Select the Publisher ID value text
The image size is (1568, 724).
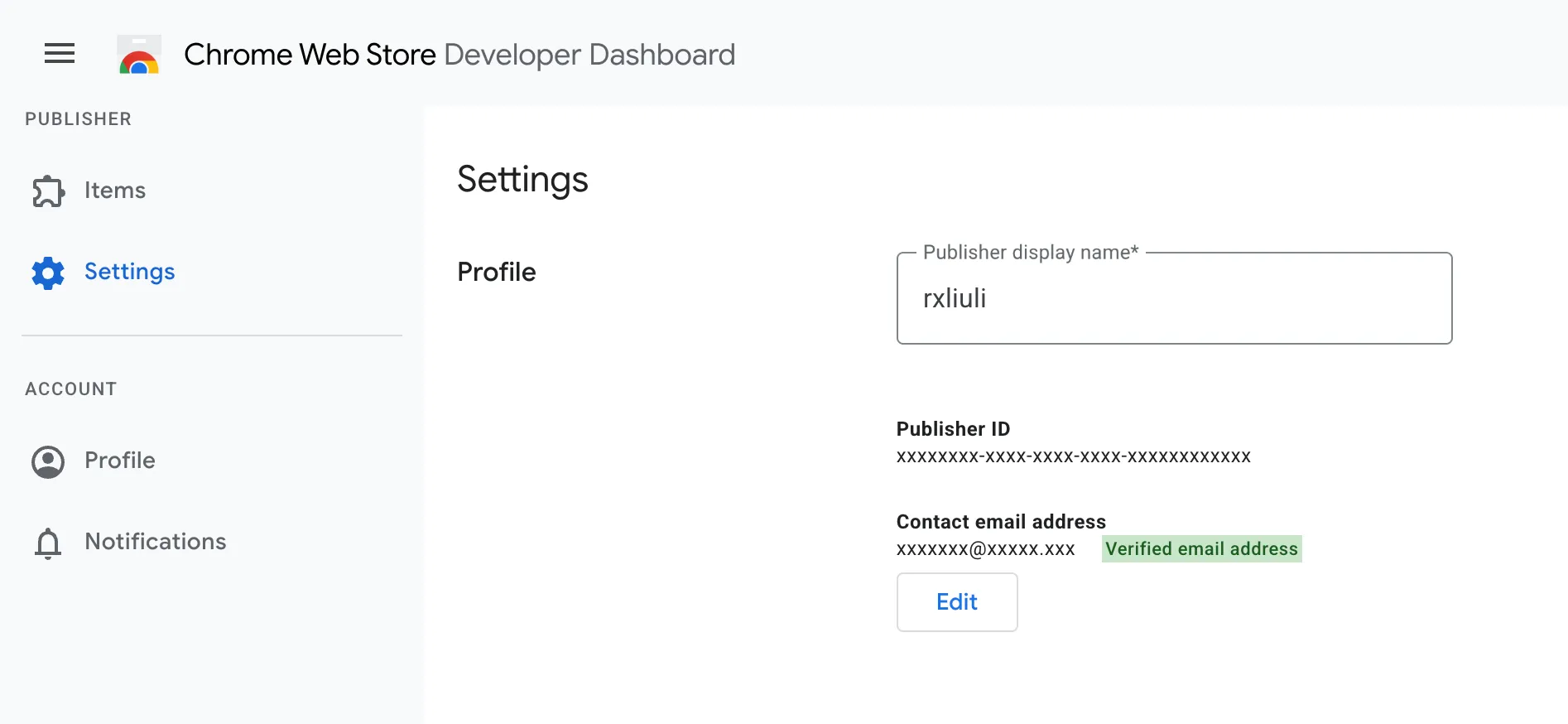1074,456
